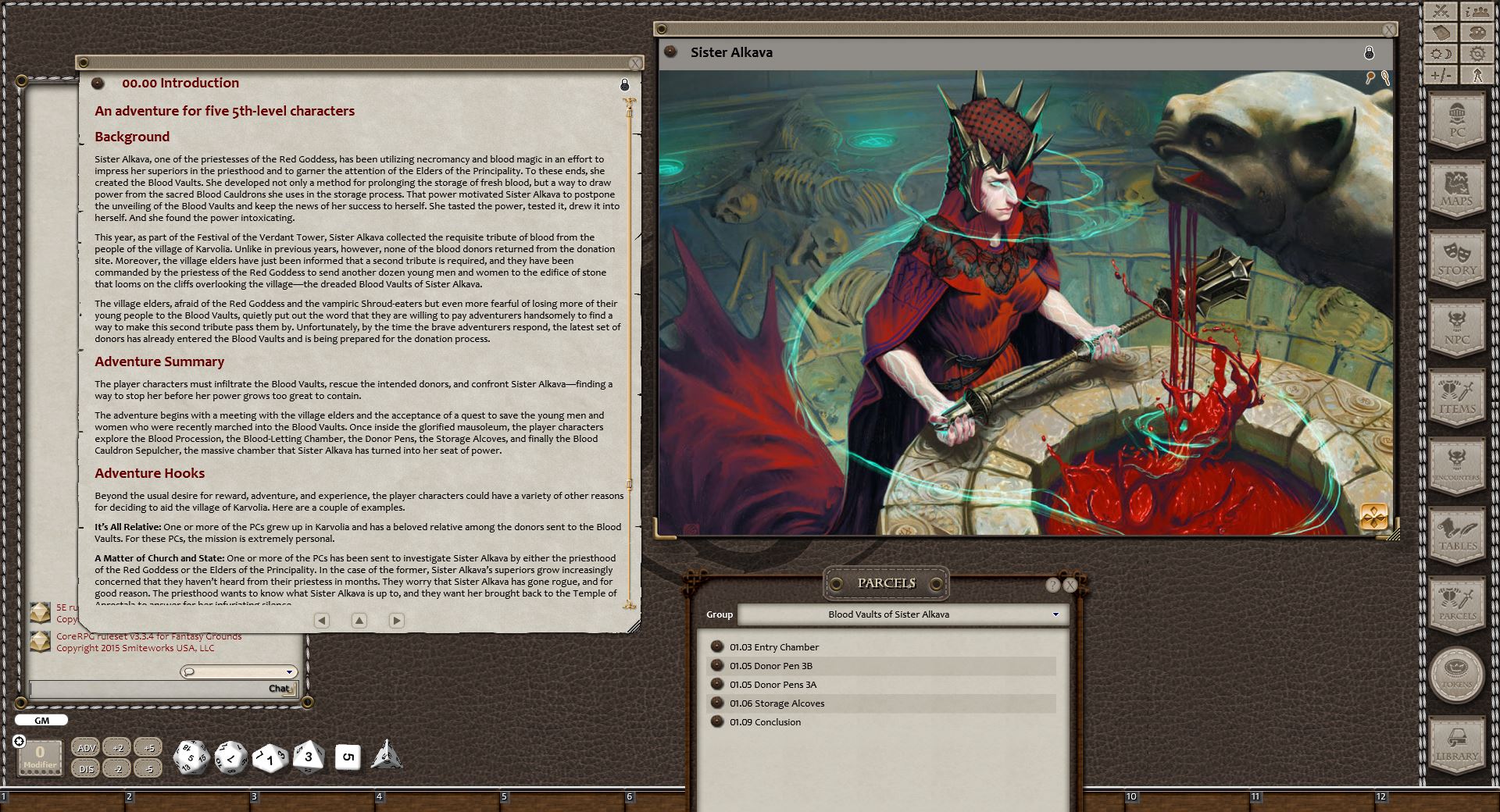Click the targeting icon above Modifier box
This screenshot has width=1500, height=812.
click(20, 741)
